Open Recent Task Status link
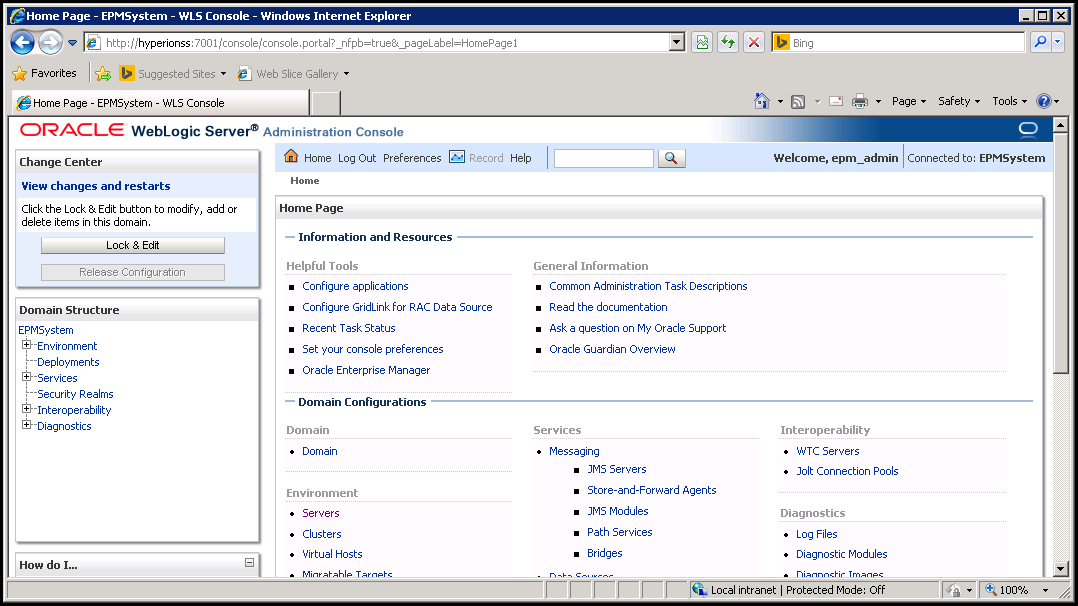 coord(349,328)
